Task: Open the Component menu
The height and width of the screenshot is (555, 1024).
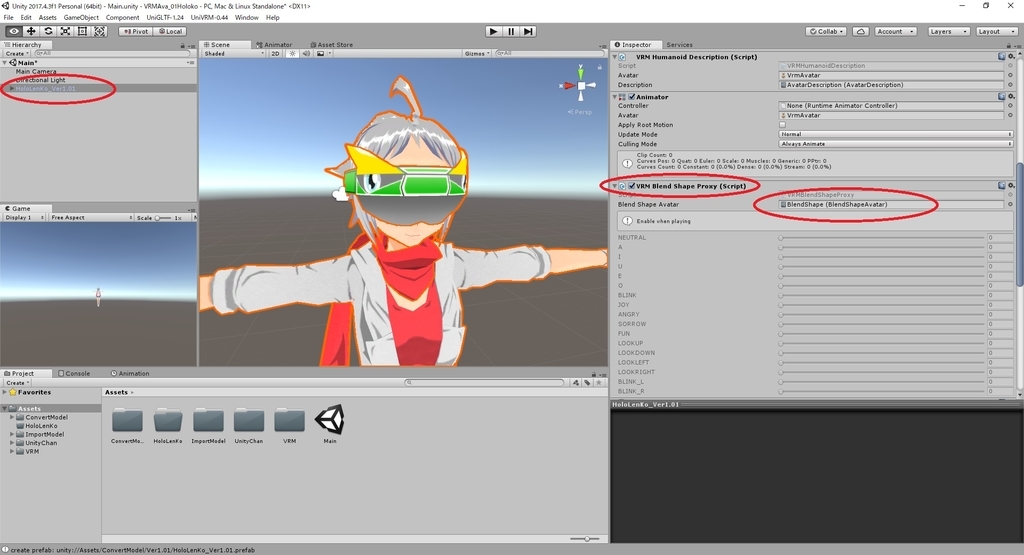Action: tap(122, 18)
